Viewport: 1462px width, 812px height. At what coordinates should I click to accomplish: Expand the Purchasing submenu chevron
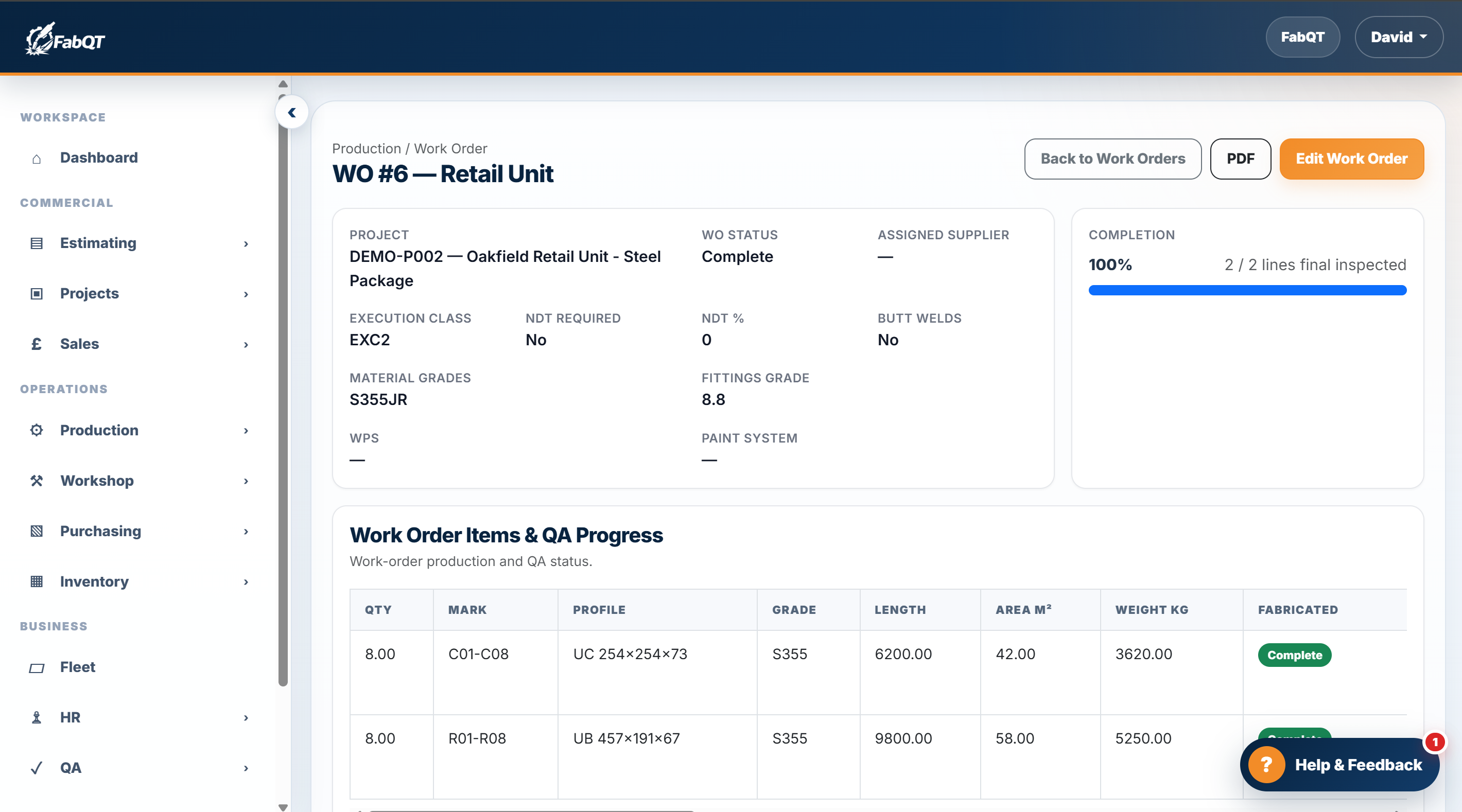point(246,532)
